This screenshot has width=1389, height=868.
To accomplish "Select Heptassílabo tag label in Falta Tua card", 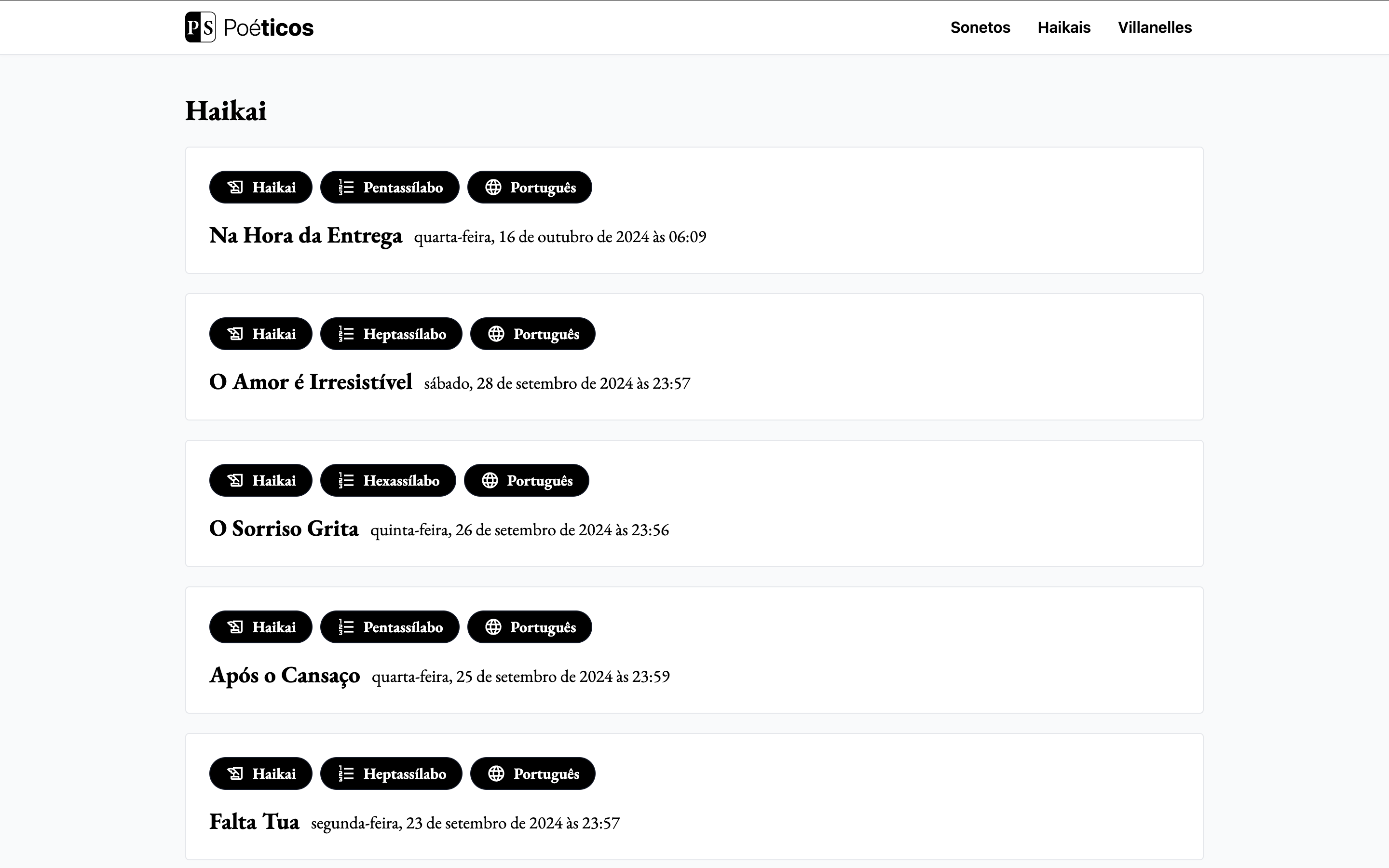I will pos(405,774).
